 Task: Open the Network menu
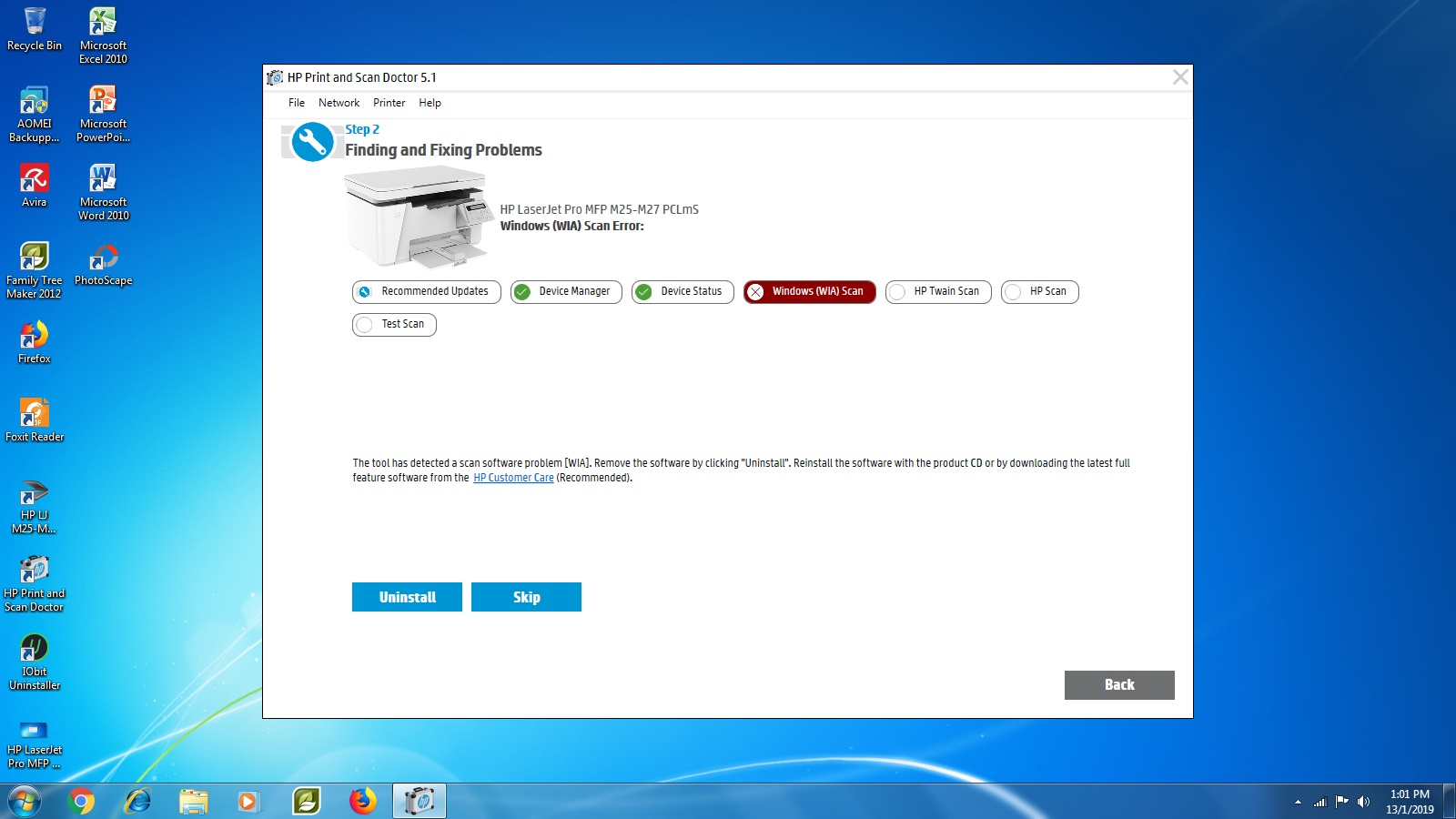339,103
